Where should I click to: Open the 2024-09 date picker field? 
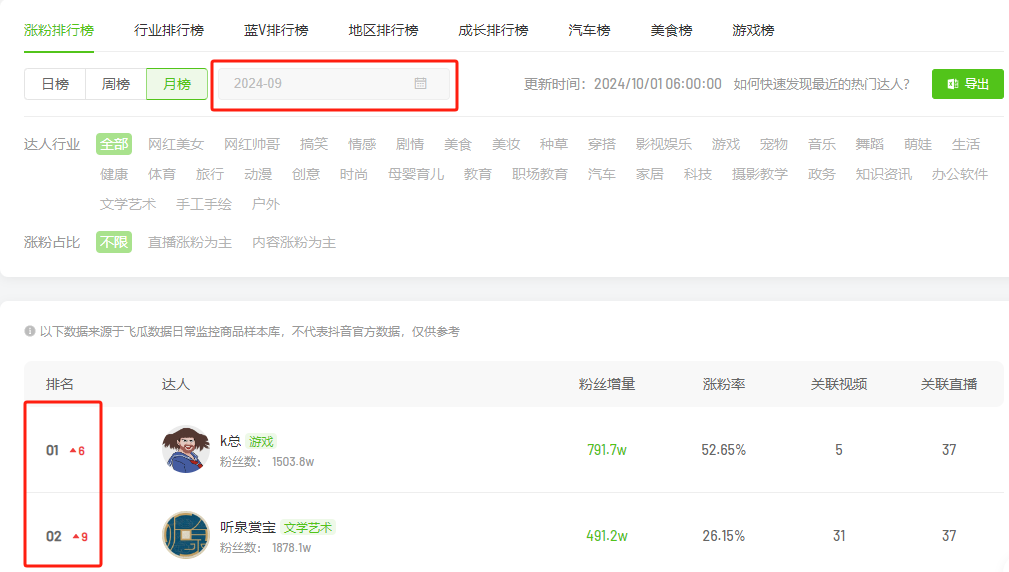tap(320, 84)
